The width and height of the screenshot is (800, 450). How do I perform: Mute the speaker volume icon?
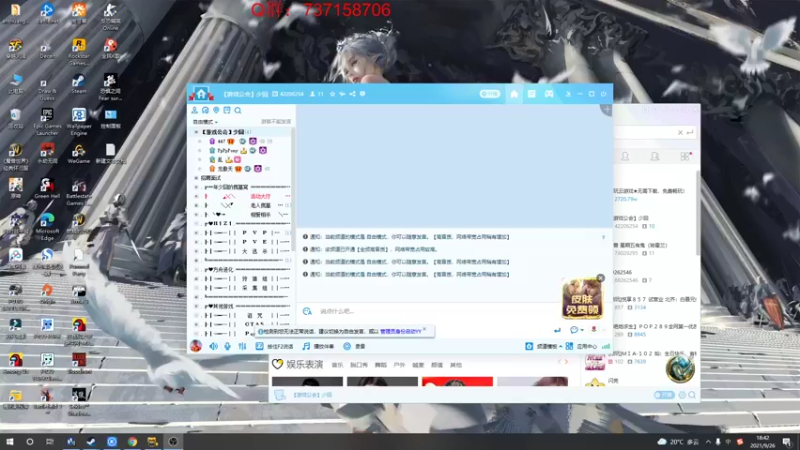213,346
